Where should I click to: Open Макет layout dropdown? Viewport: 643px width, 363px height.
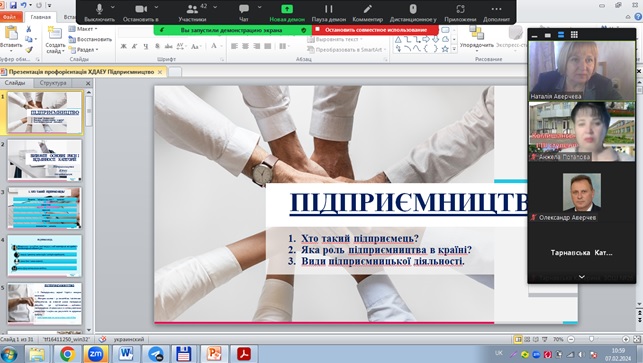click(84, 29)
